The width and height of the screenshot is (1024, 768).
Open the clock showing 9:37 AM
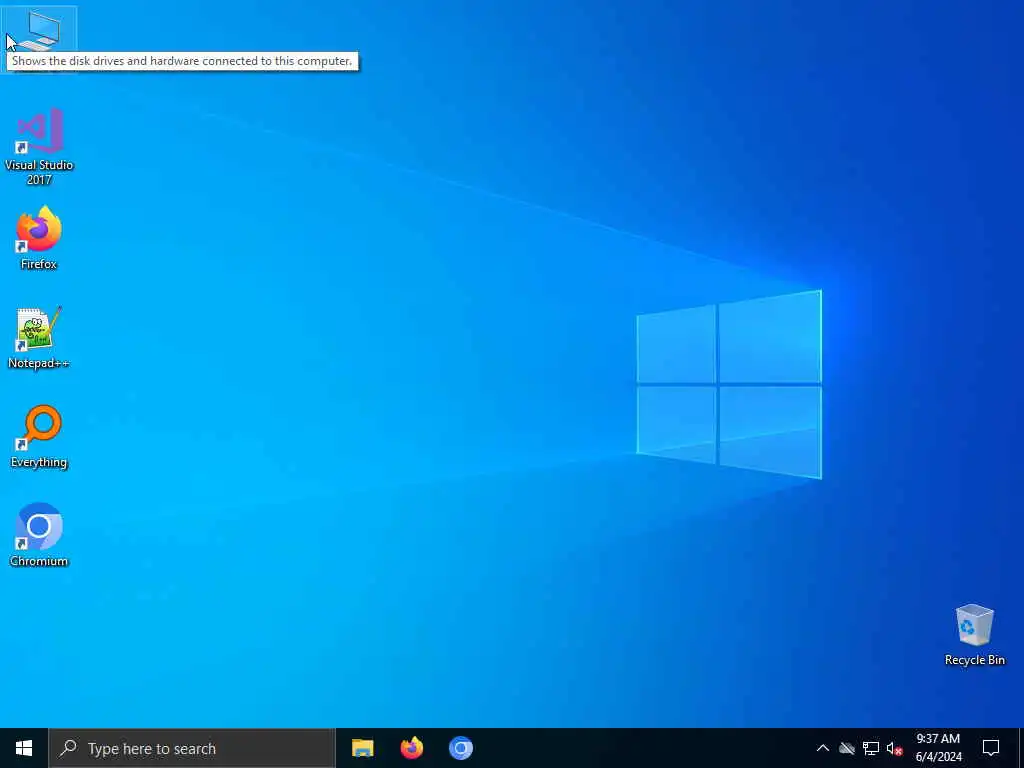point(938,748)
